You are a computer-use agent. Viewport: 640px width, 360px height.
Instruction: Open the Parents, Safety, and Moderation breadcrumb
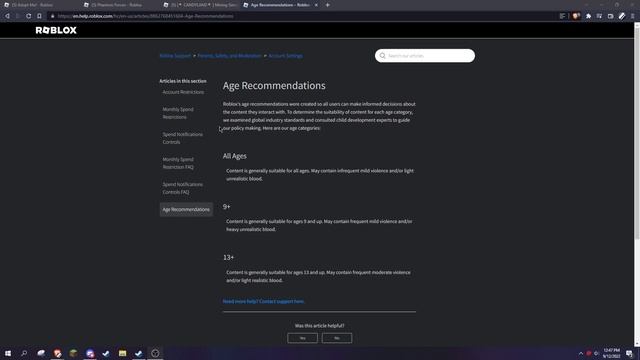(x=229, y=56)
